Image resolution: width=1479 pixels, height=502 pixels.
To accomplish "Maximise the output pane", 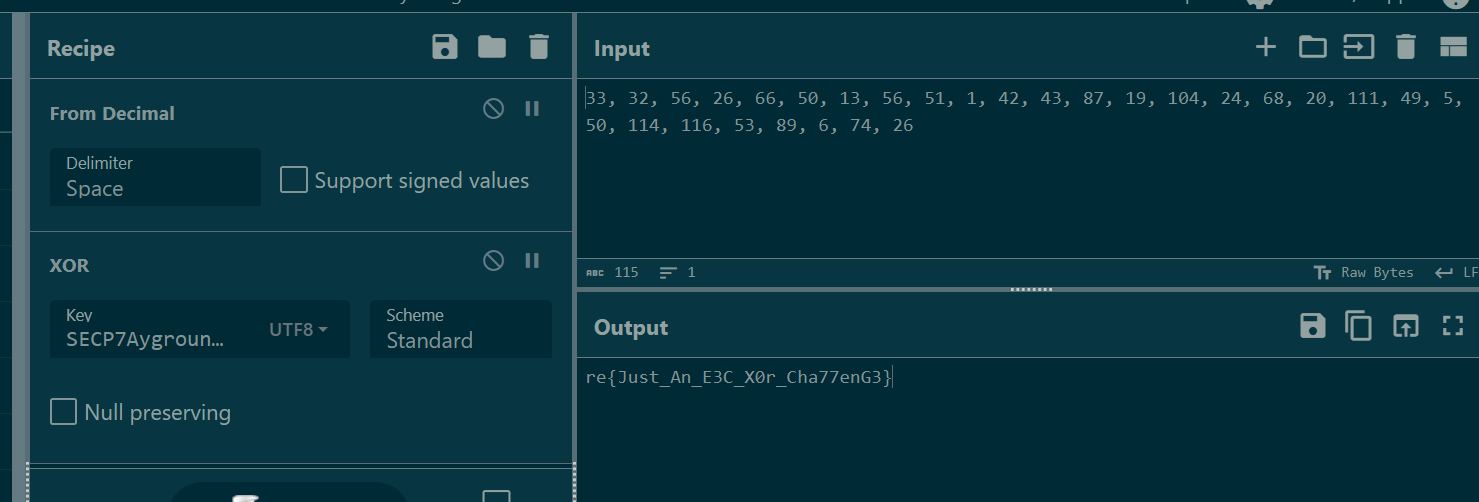I will pos(1453,326).
